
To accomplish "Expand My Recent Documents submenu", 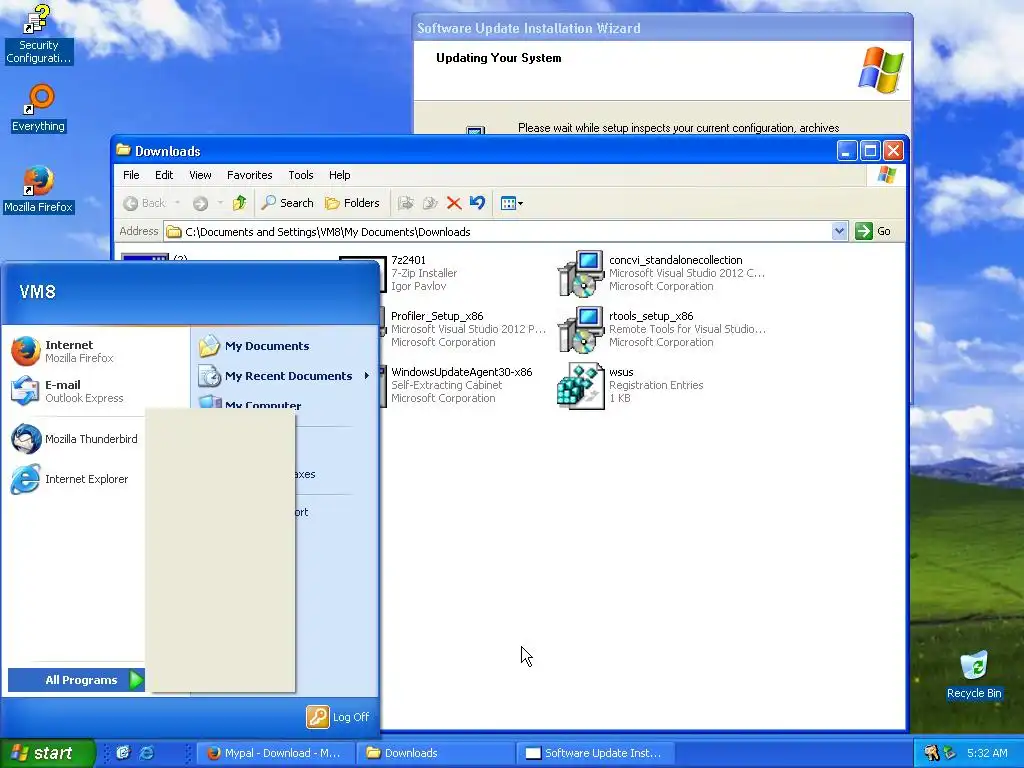I will [285, 376].
